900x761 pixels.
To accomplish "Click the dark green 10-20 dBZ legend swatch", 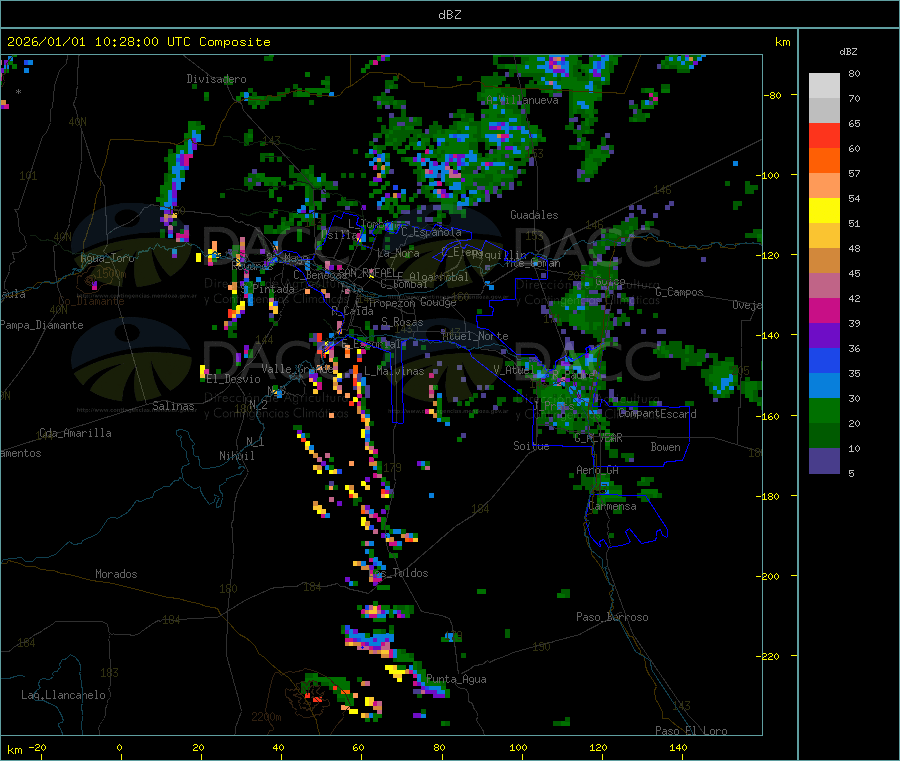I will pyautogui.click(x=824, y=436).
